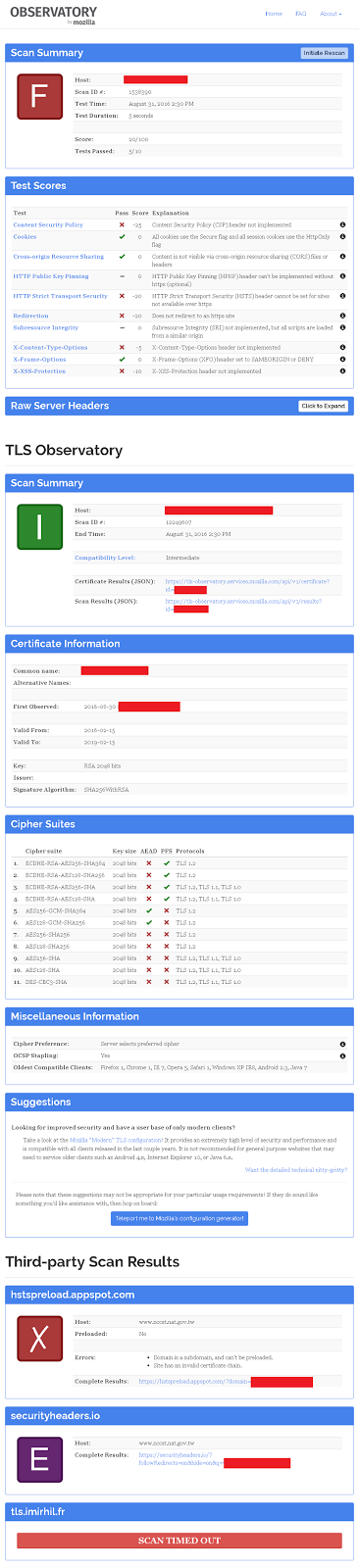This screenshot has height=1568, width=359.
Task: Select the 20/100 score value
Action: coord(138,139)
